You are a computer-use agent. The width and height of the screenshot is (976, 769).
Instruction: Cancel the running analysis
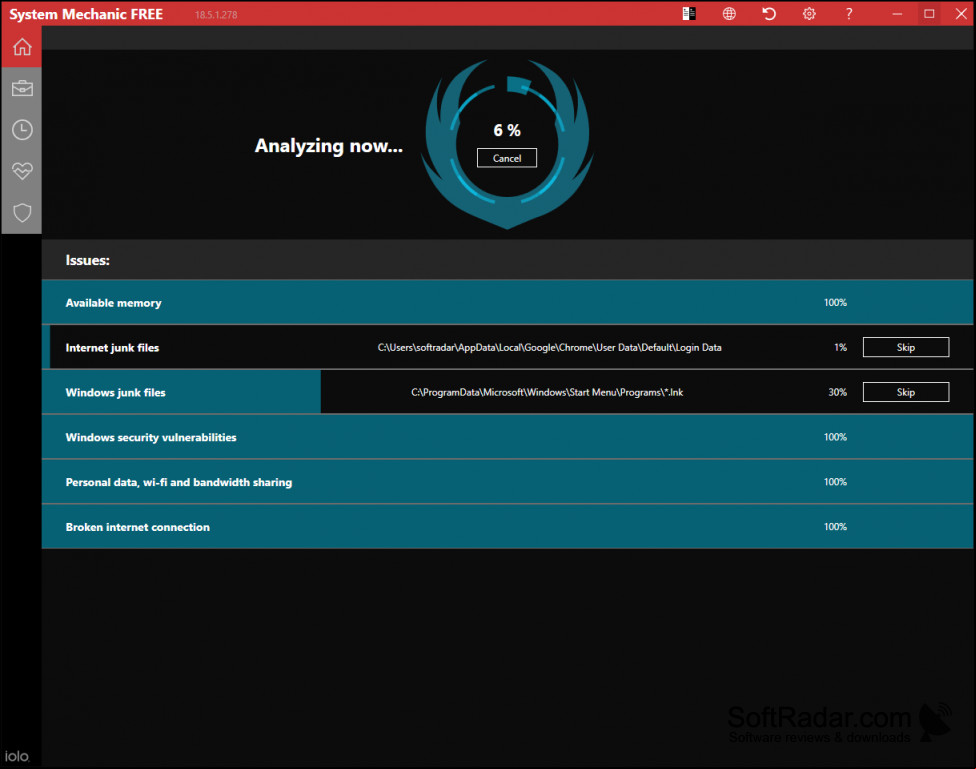pos(507,158)
